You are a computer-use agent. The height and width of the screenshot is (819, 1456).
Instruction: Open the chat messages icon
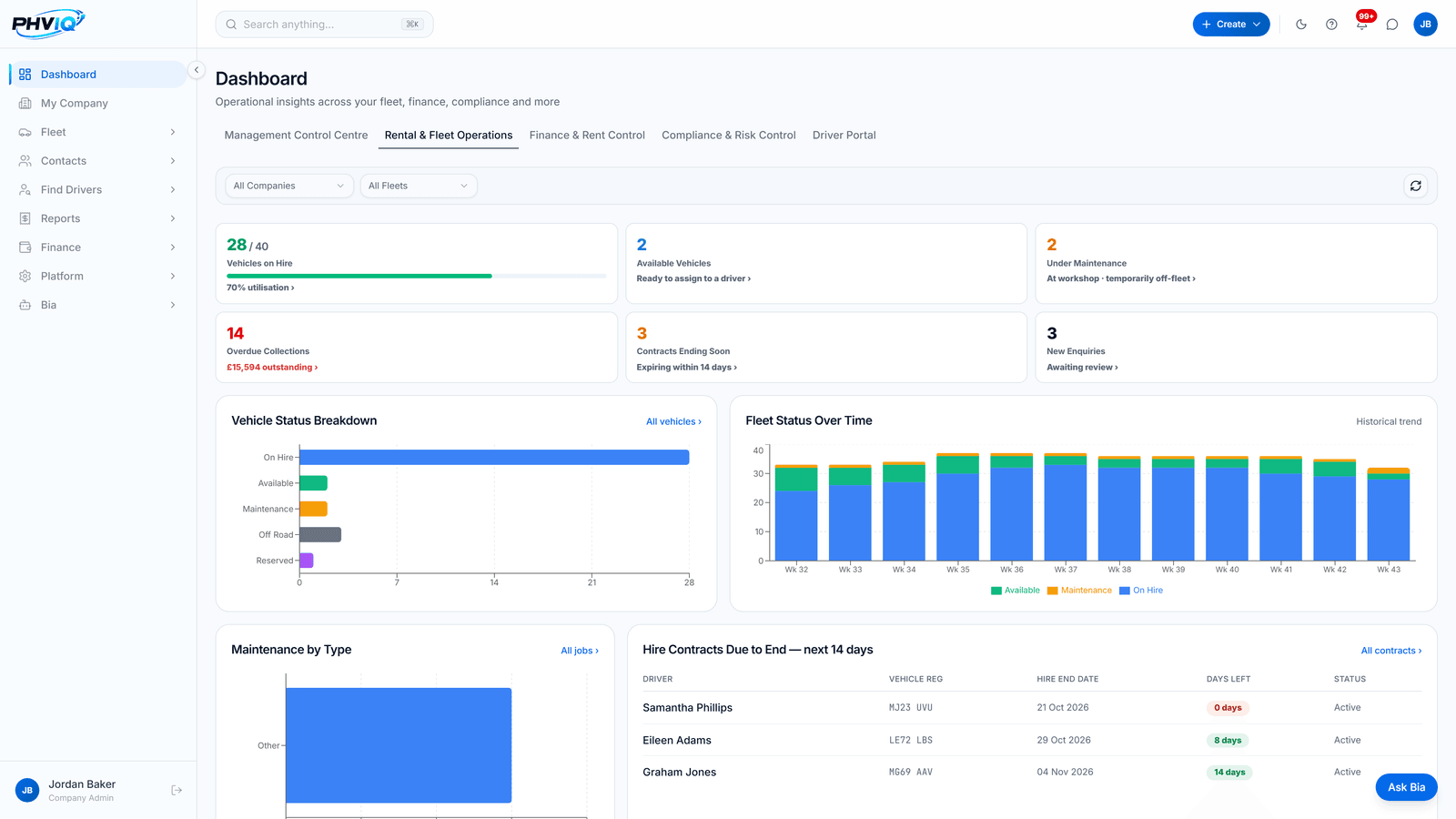pyautogui.click(x=1392, y=25)
